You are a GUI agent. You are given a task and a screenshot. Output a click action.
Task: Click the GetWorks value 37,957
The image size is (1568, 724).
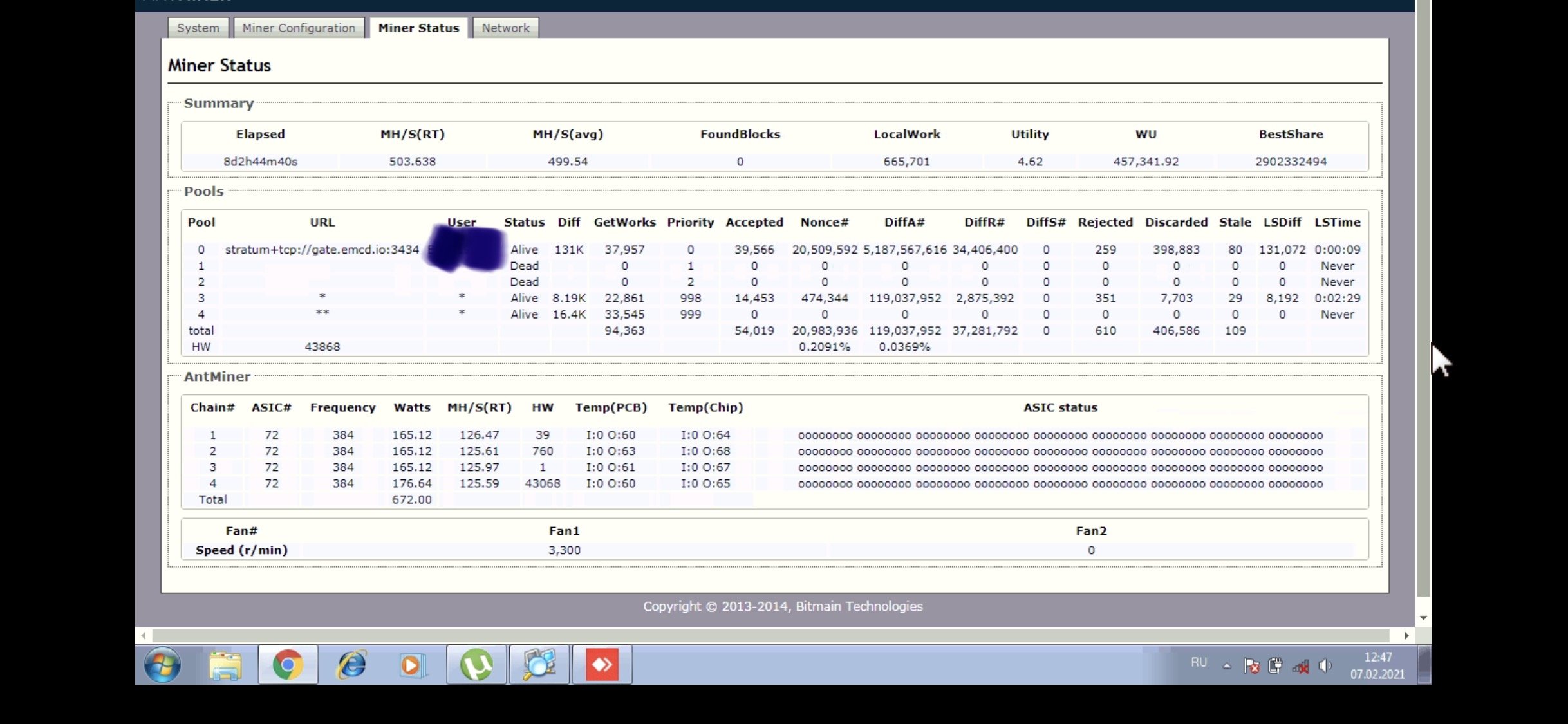(x=624, y=250)
